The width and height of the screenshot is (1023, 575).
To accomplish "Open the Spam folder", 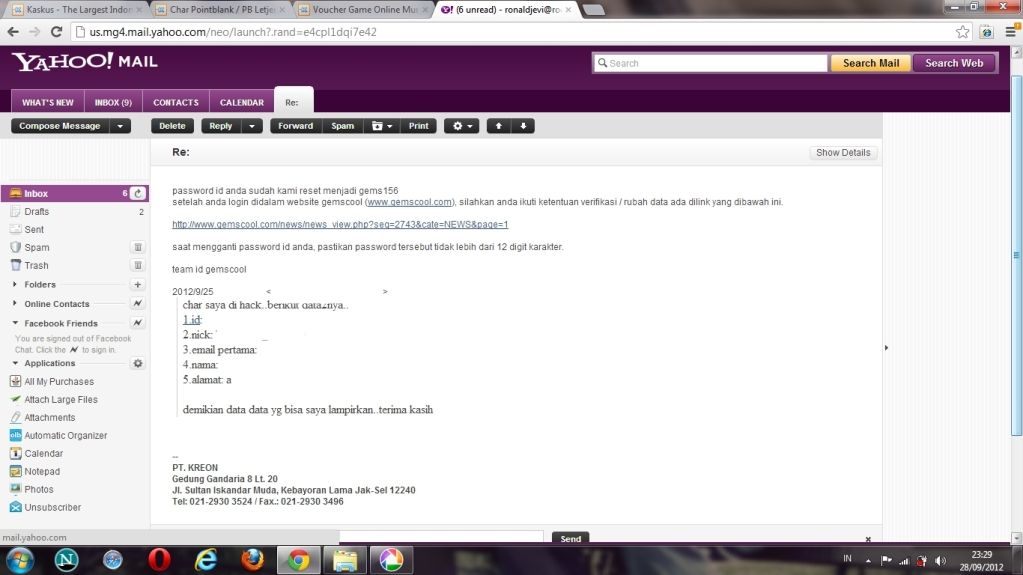I will tap(37, 247).
